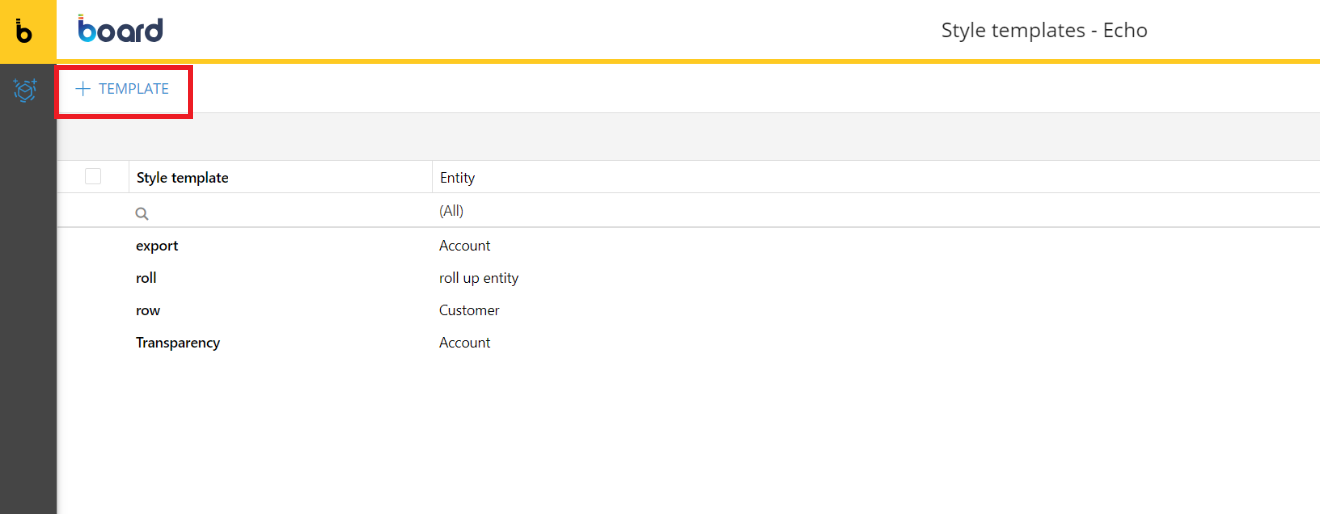Click the Style templates - Echo page title

click(1044, 31)
